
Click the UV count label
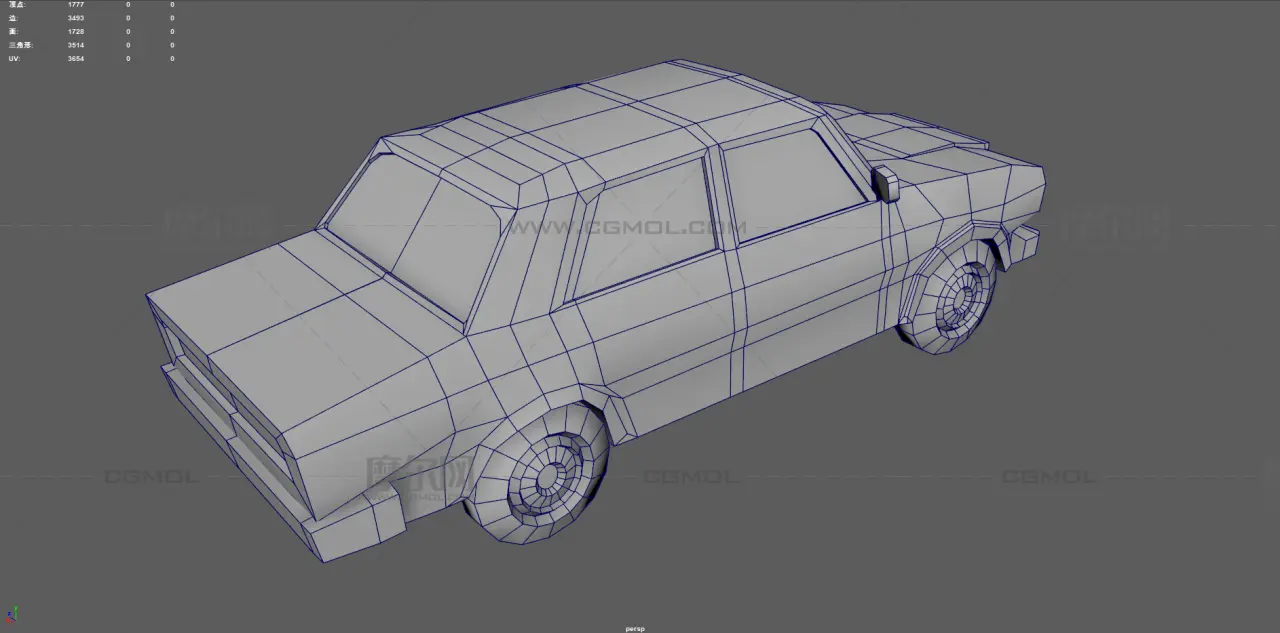(x=14, y=59)
